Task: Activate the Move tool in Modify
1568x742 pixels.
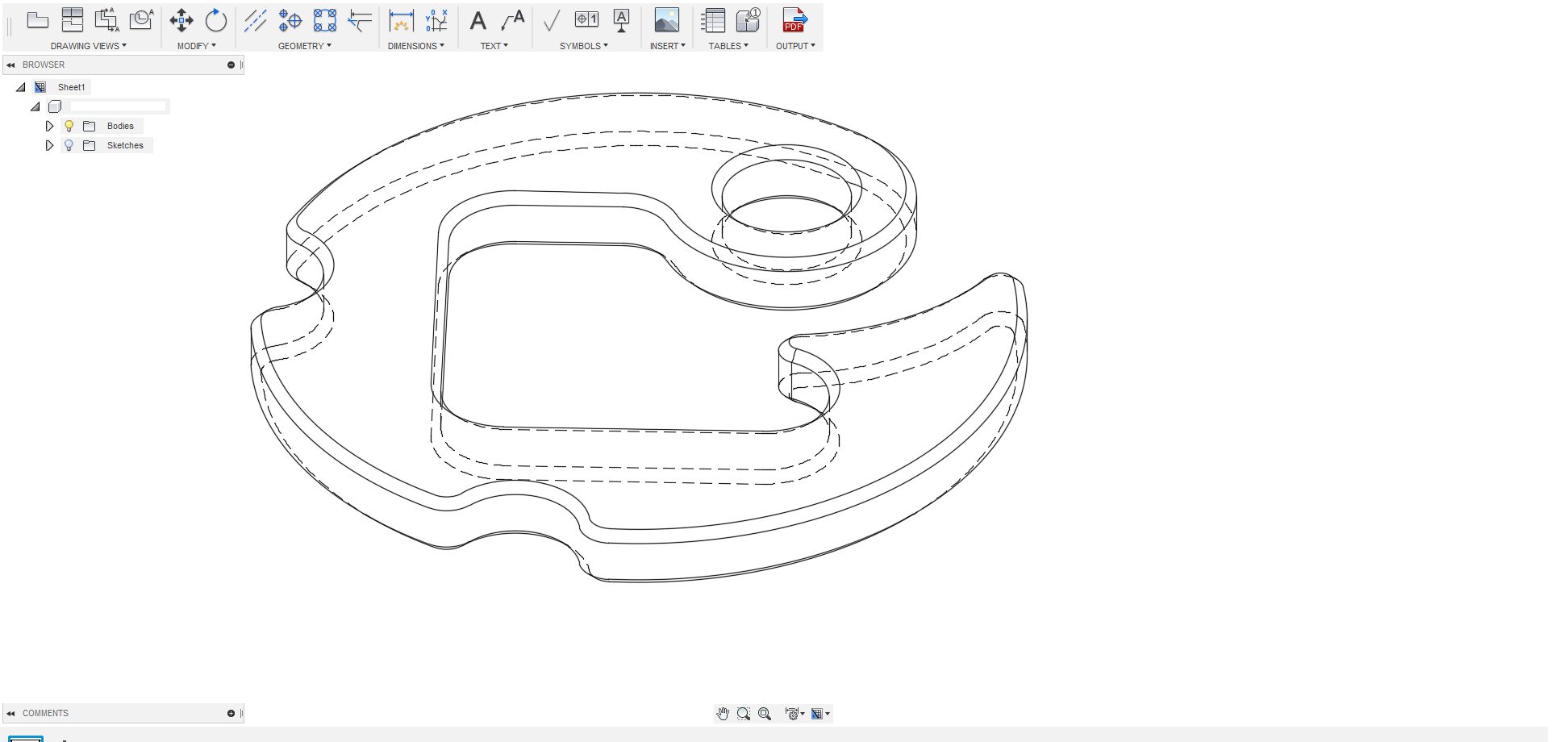Action: click(x=181, y=20)
